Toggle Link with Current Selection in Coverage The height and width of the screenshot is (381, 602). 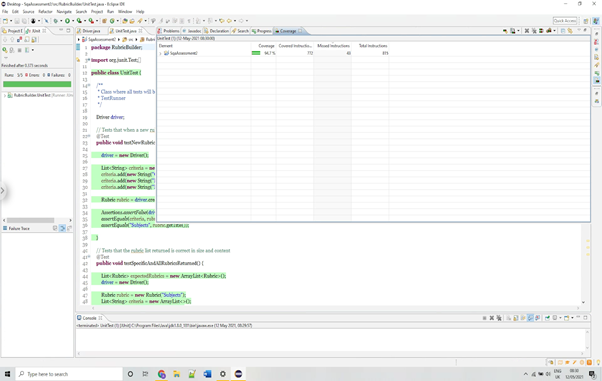[570, 31]
